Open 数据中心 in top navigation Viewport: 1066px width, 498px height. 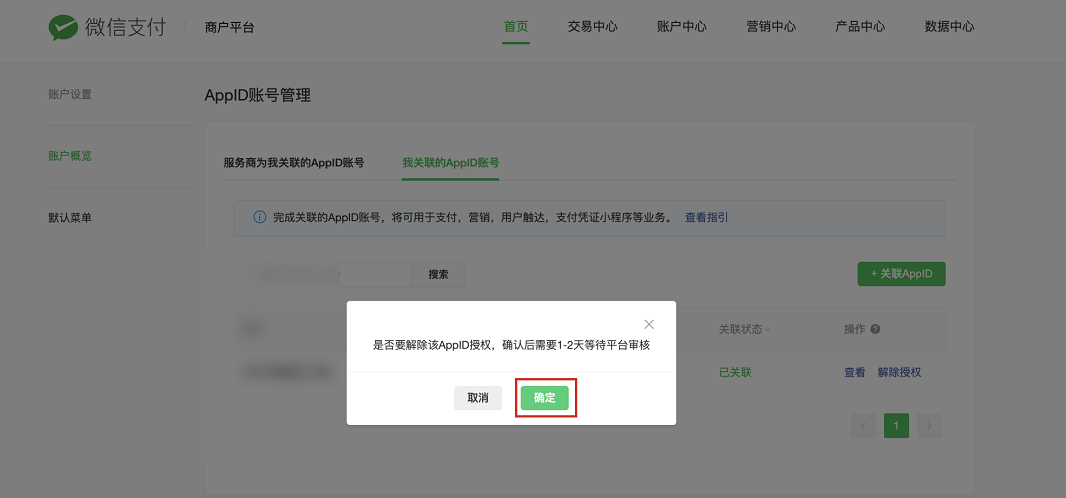tap(949, 27)
